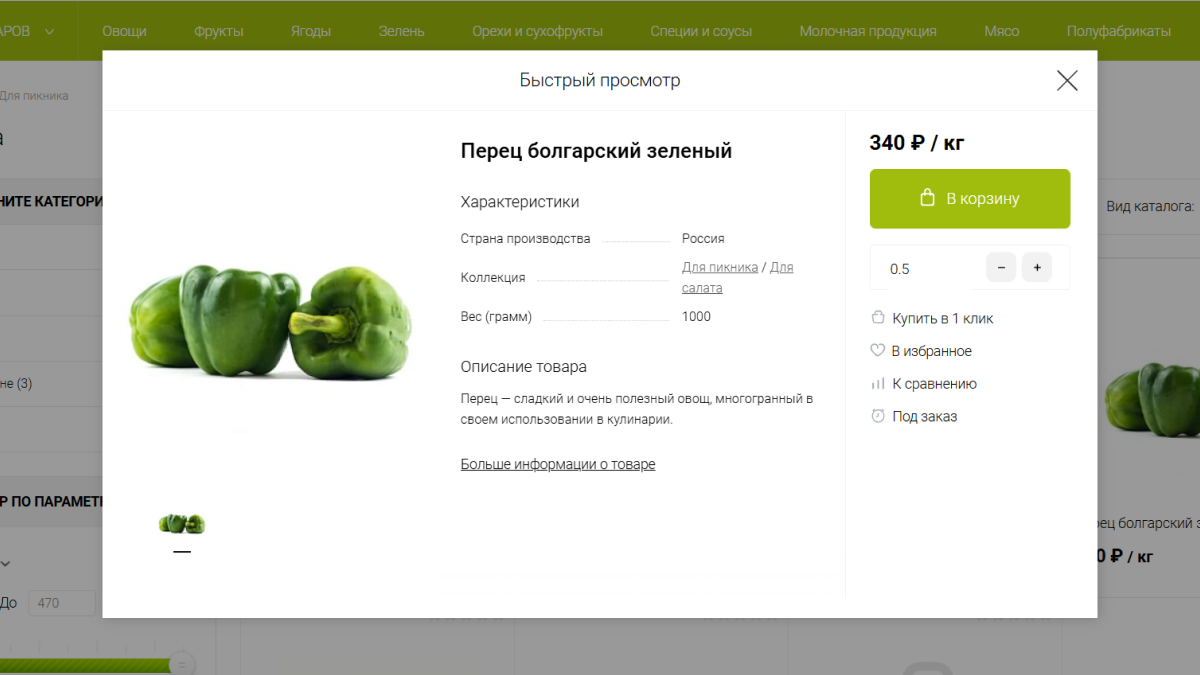
Task: Close the quick view popup
Action: pyautogui.click(x=1067, y=81)
